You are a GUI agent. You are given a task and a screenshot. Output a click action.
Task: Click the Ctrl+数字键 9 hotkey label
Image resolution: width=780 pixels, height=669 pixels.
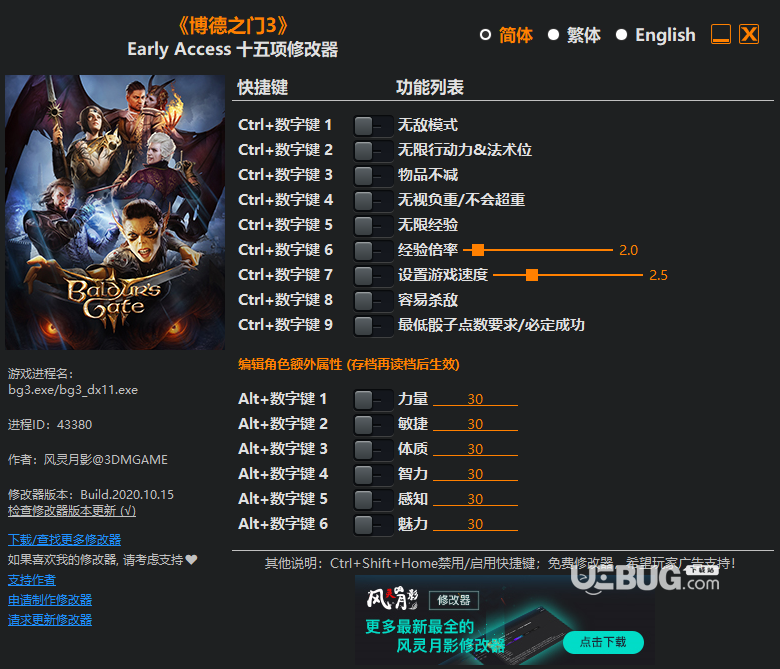tap(285, 325)
